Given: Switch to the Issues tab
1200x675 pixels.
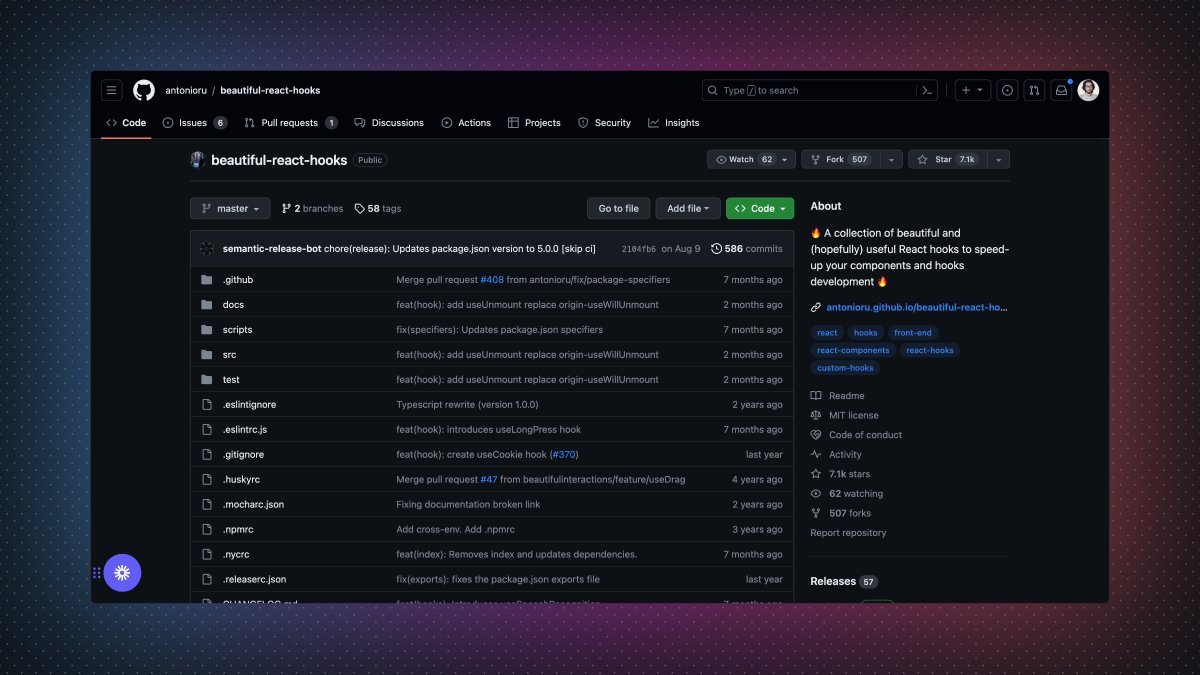Looking at the screenshot, I should (x=195, y=122).
